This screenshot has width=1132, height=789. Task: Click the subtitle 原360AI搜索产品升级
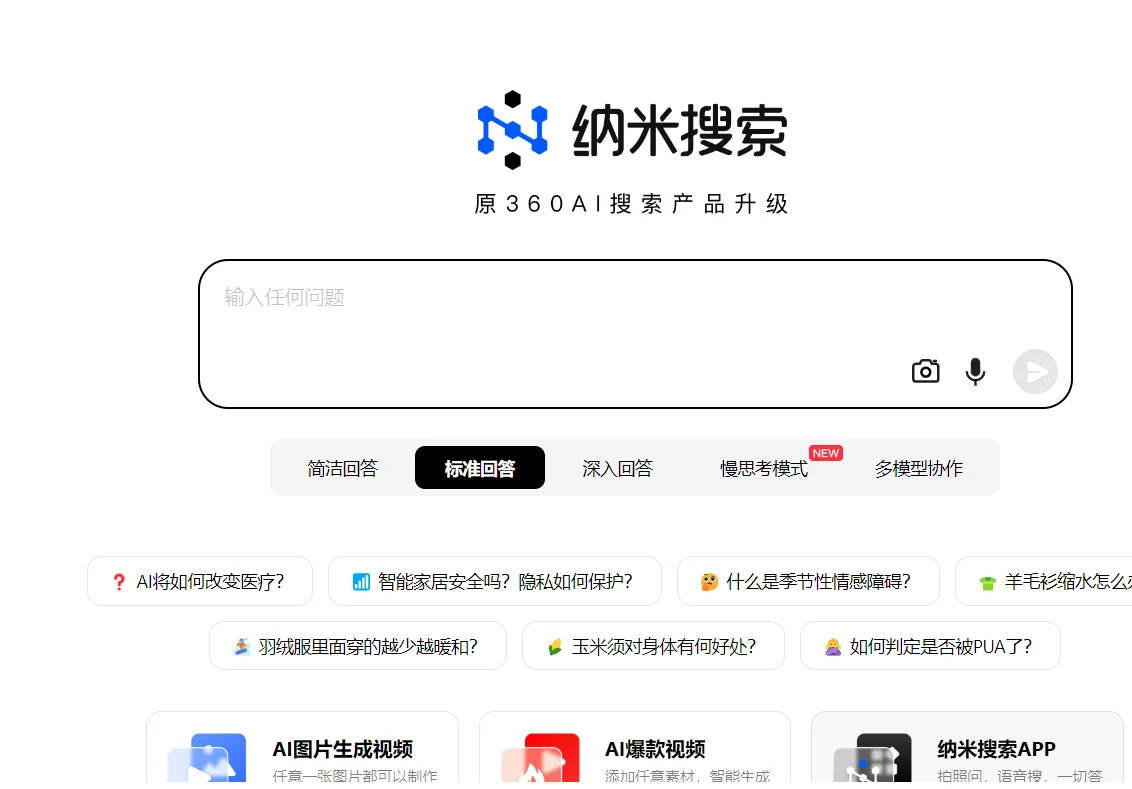[x=631, y=204]
